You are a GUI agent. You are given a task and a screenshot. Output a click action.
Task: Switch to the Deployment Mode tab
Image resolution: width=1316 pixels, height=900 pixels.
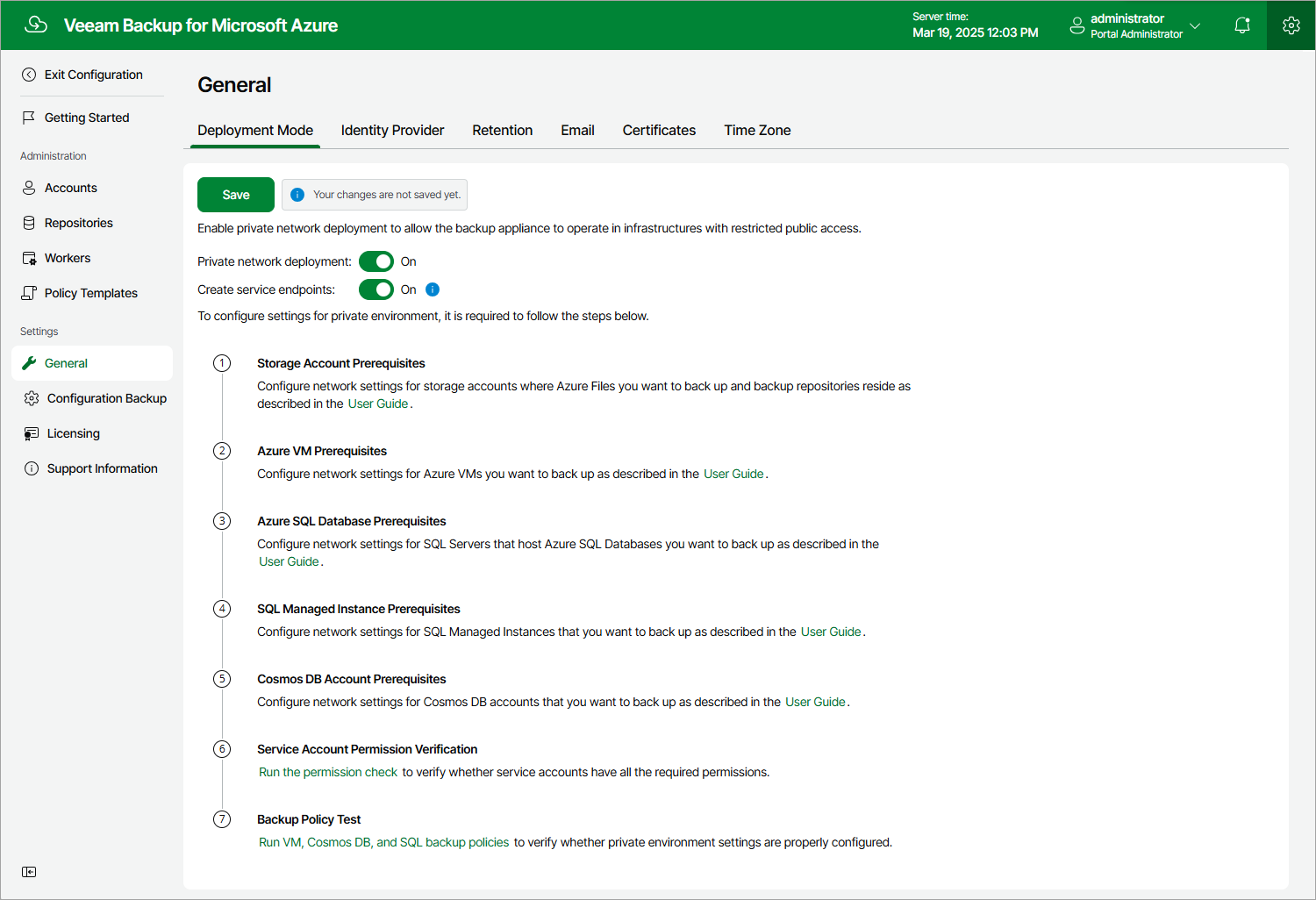coord(255,130)
